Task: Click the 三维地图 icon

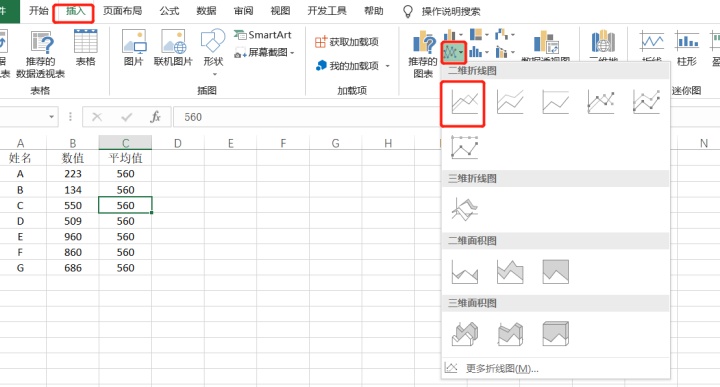Action: pyautogui.click(x=603, y=45)
